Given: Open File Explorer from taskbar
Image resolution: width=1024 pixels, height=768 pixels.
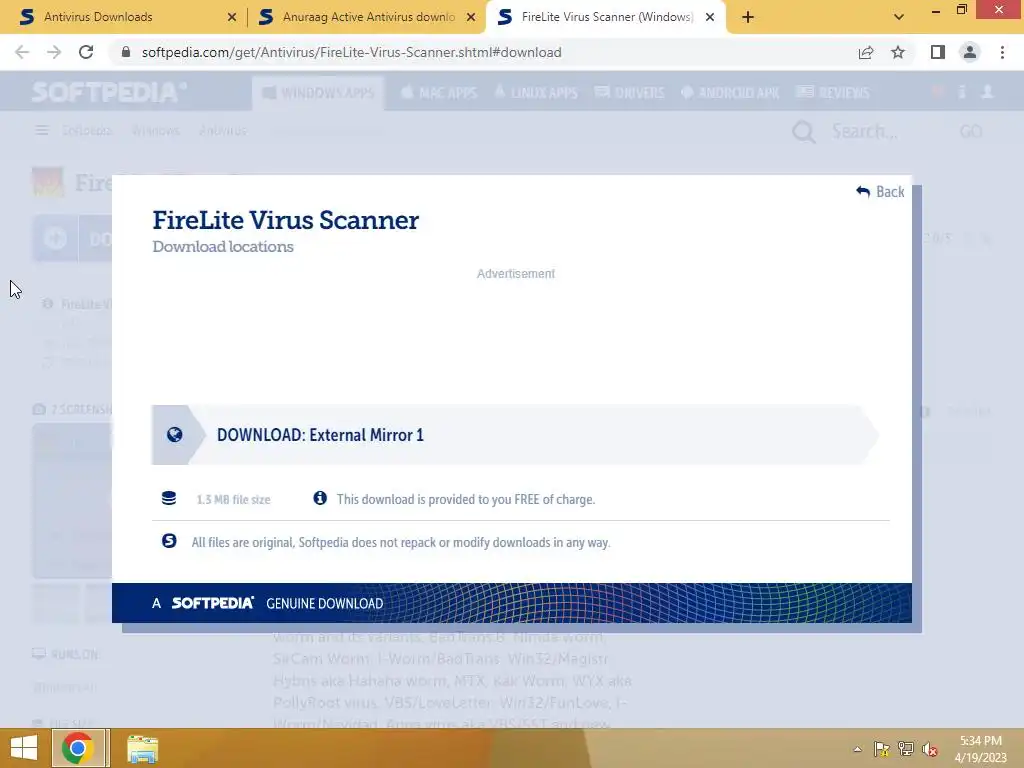Looking at the screenshot, I should pyautogui.click(x=142, y=749).
